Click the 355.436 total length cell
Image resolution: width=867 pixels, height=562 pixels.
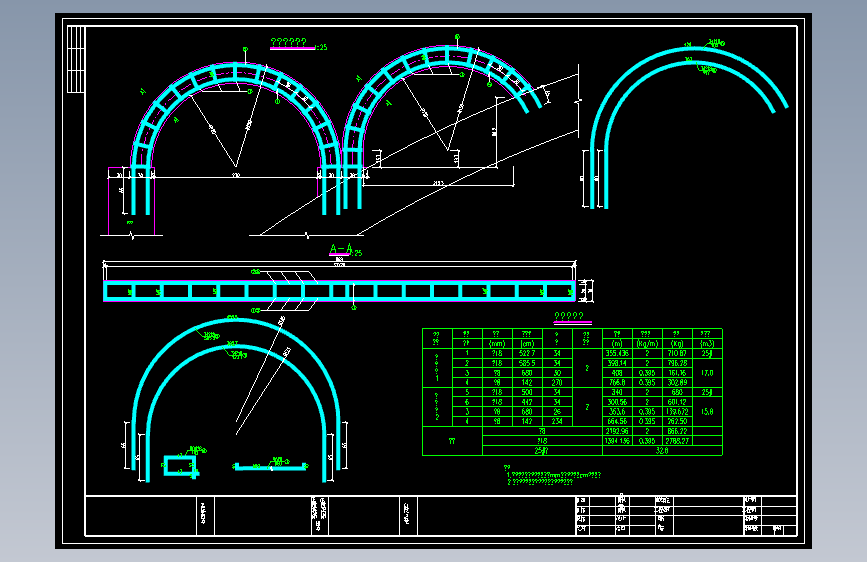[617, 353]
